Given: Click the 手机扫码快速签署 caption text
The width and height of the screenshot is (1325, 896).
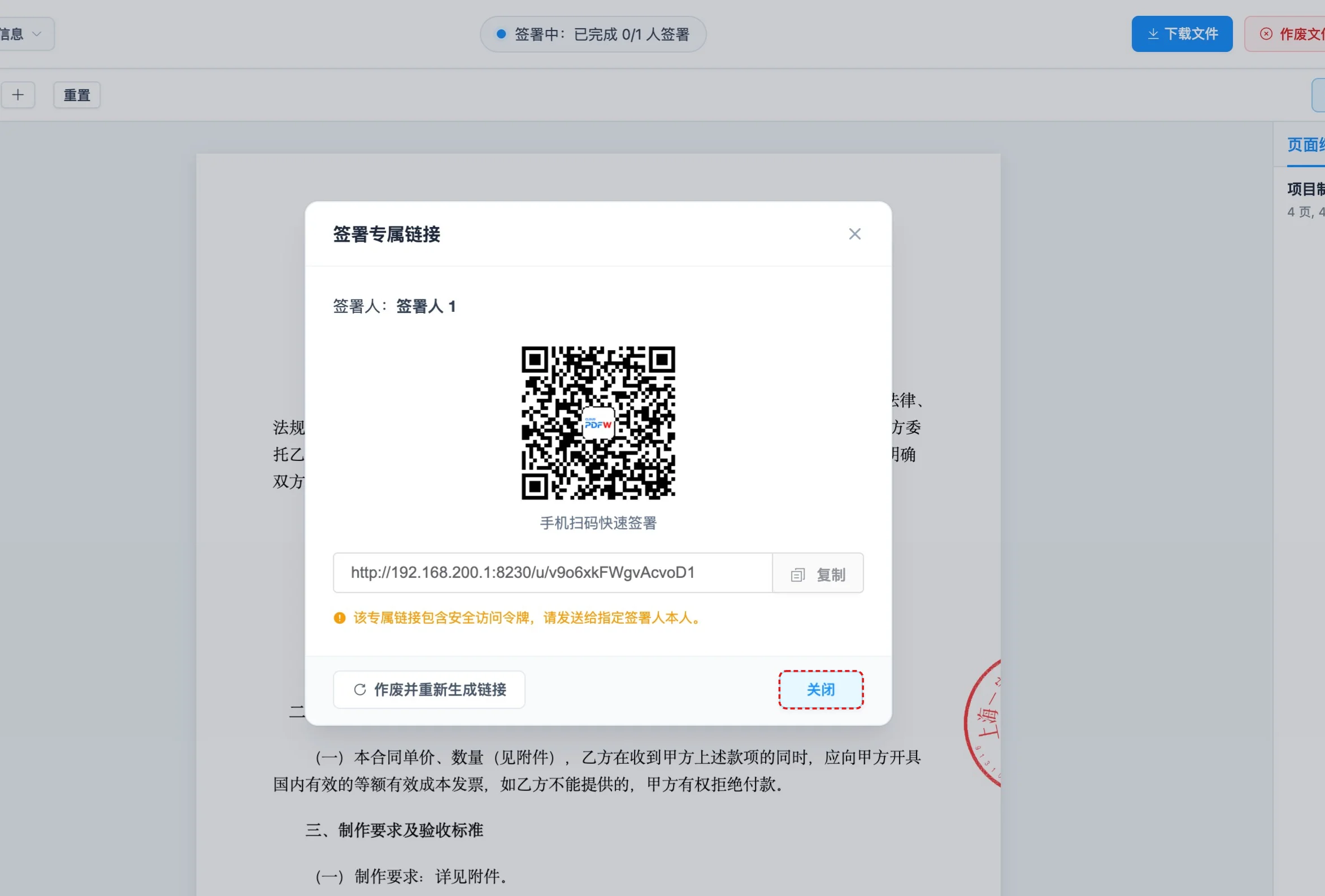Looking at the screenshot, I should (598, 523).
